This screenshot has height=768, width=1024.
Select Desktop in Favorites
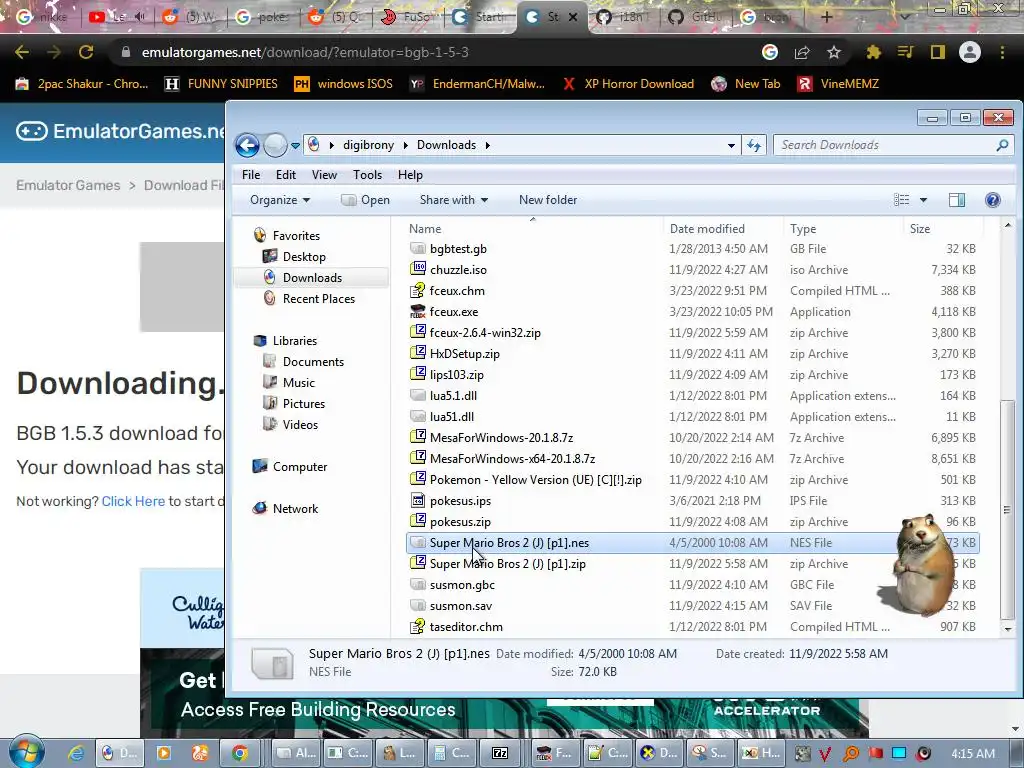point(304,257)
